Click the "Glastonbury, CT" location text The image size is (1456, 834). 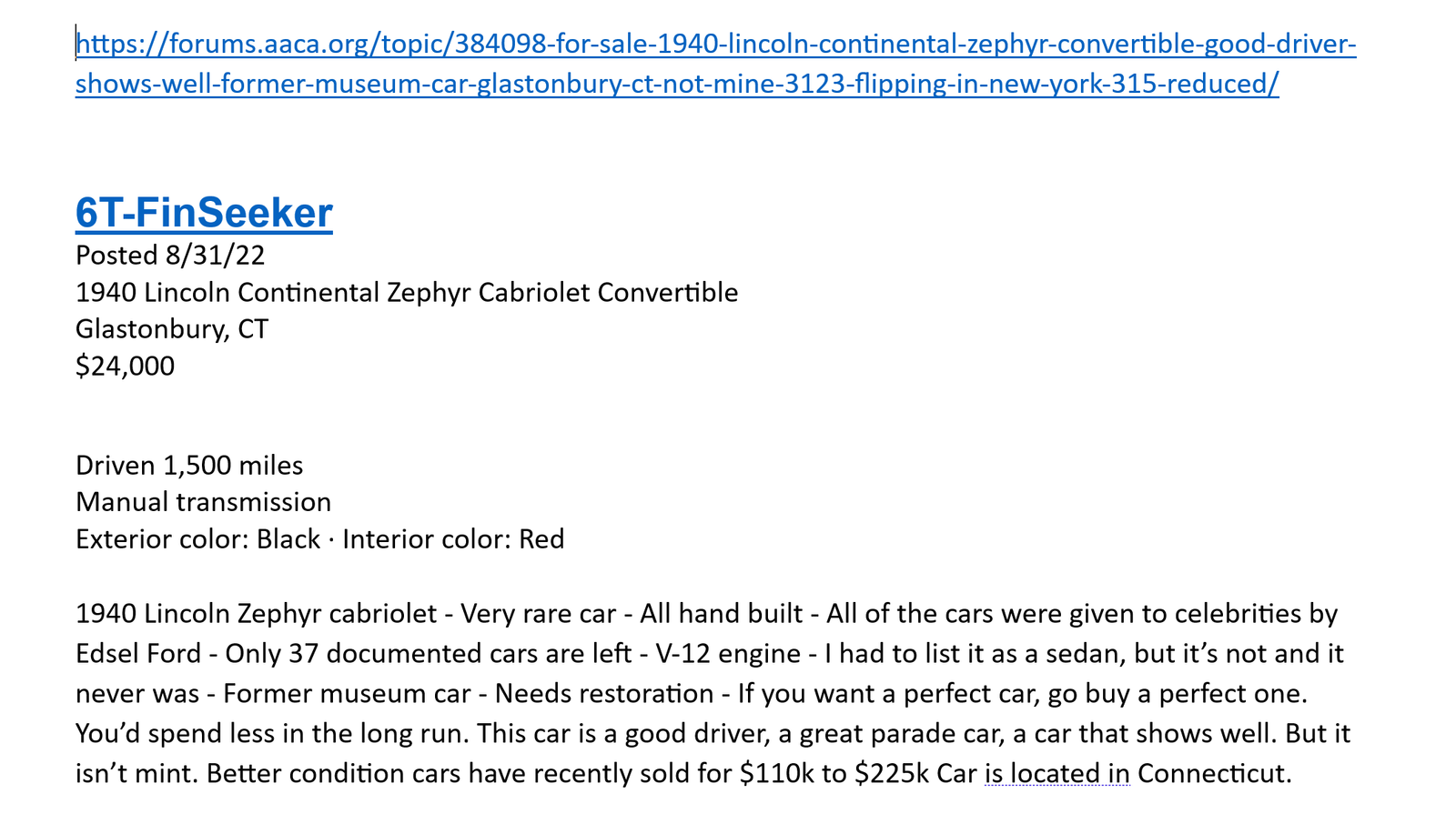[172, 328]
